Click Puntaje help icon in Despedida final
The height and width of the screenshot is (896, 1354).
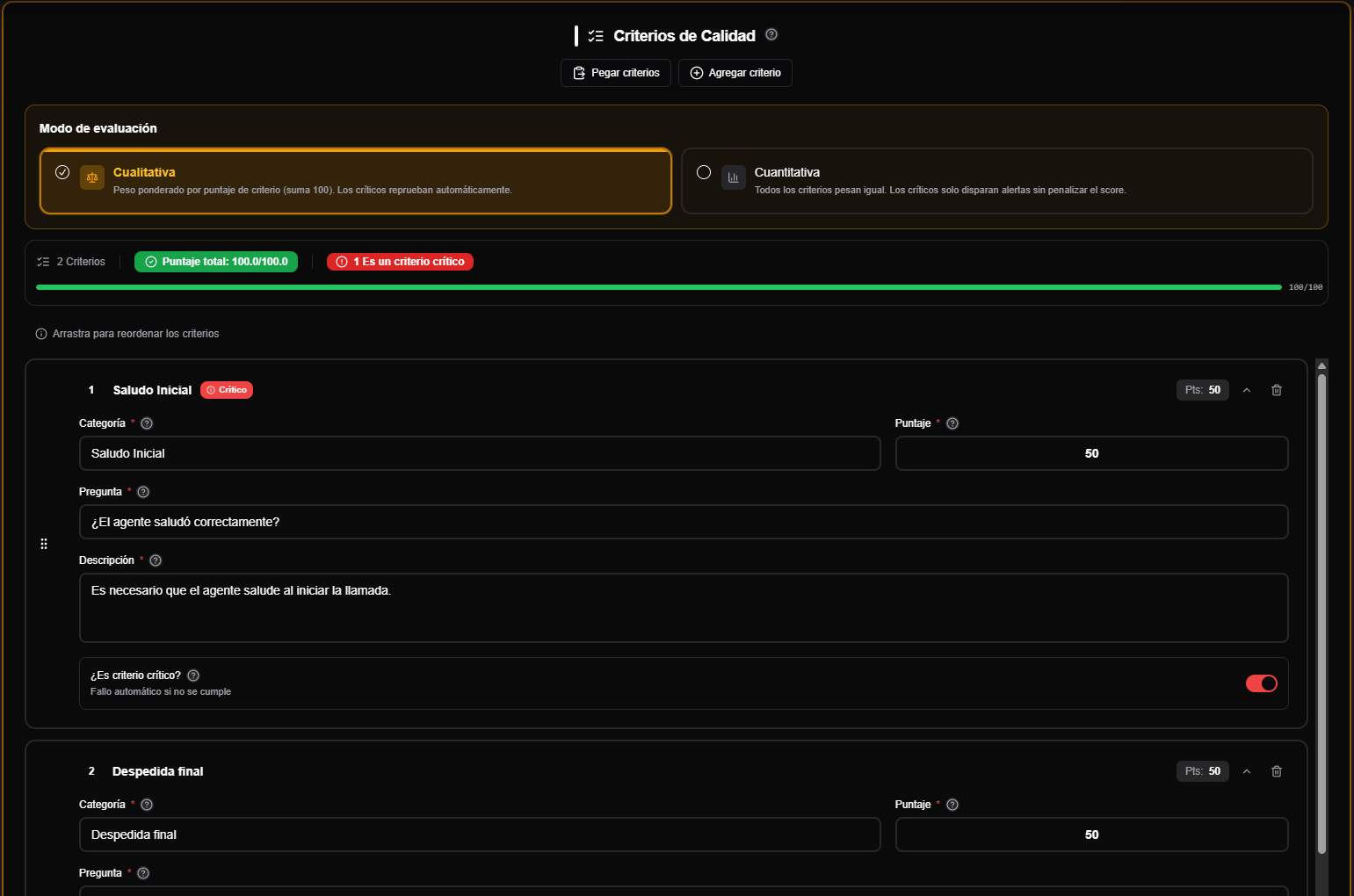click(952, 805)
